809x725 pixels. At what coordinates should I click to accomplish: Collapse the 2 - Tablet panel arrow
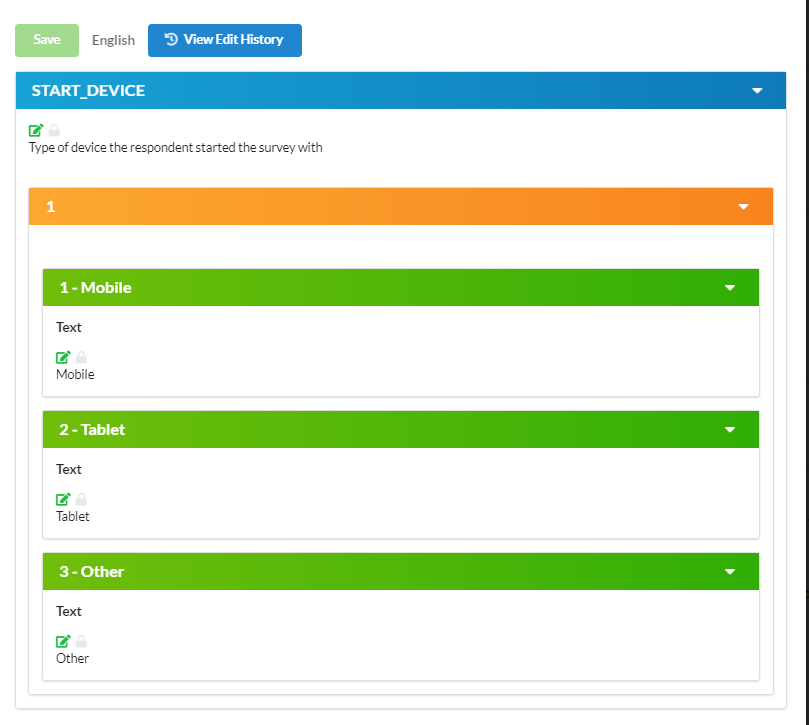click(x=729, y=430)
